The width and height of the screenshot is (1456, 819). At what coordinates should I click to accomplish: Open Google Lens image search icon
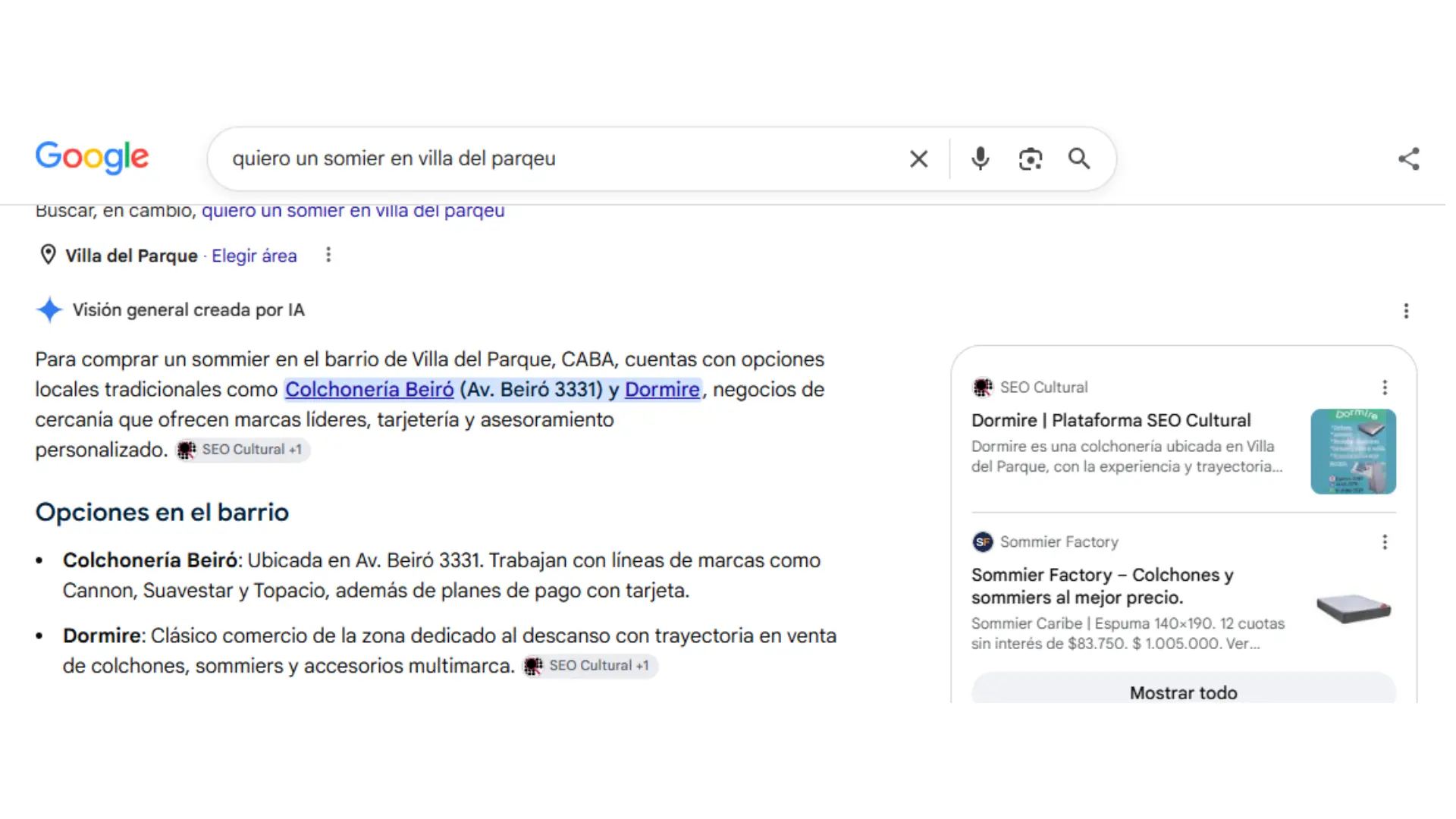1030,158
